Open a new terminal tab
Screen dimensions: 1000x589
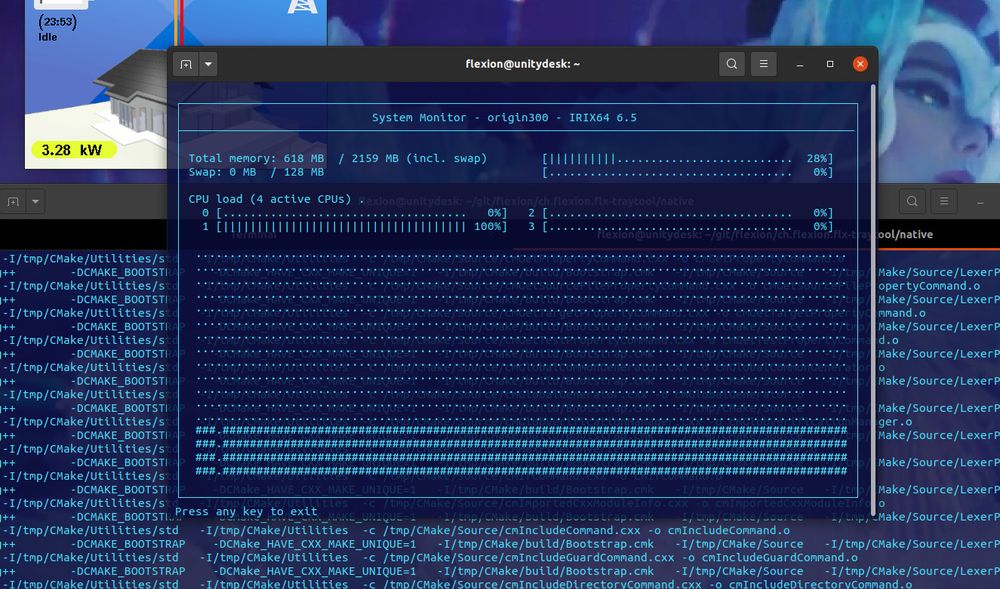(185, 63)
